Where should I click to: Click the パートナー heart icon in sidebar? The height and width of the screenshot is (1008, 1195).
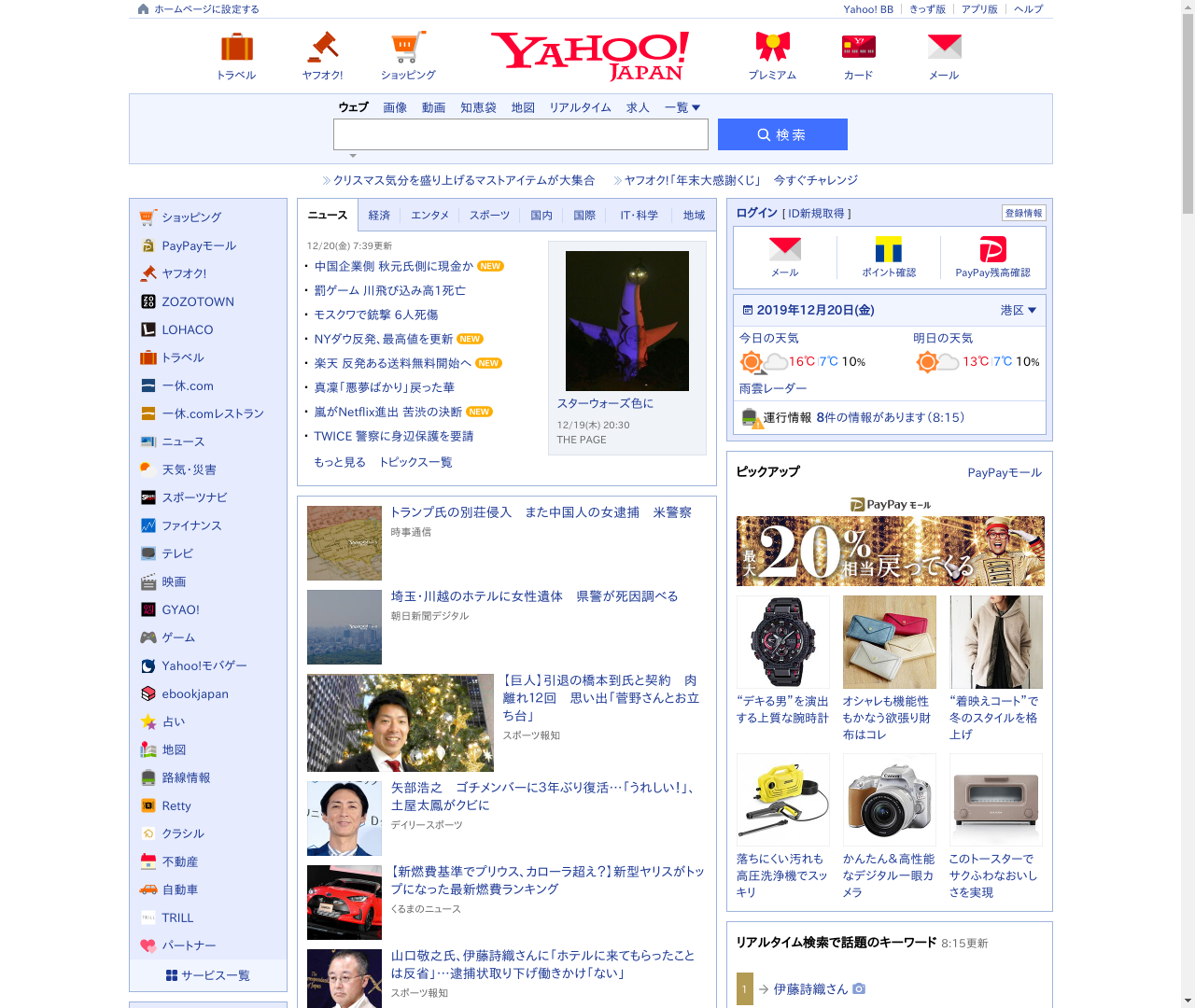pyautogui.click(x=148, y=945)
